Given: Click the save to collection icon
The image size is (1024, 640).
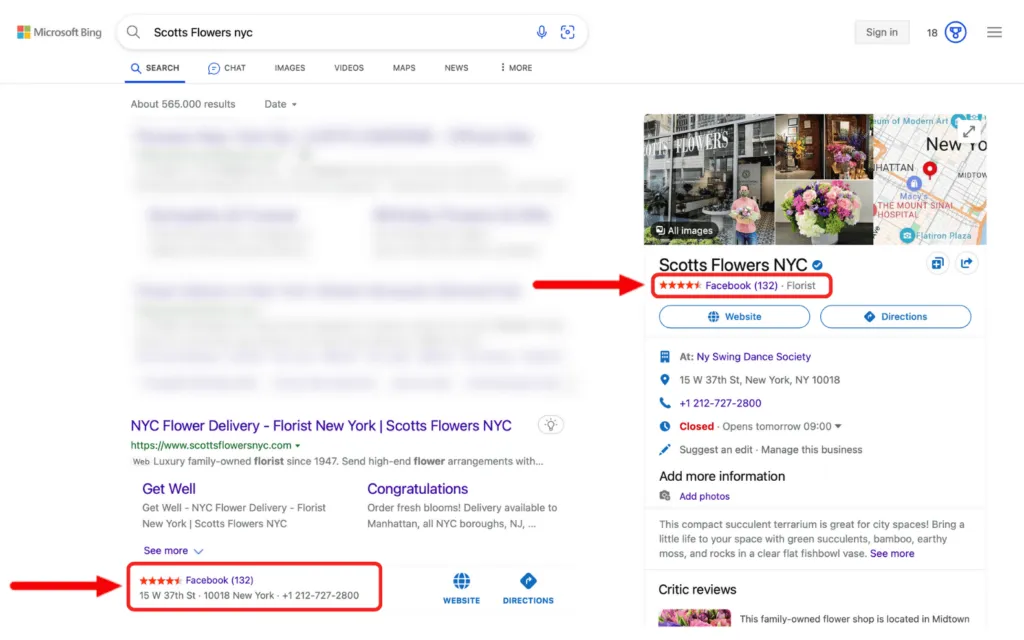Looking at the screenshot, I should [x=937, y=263].
